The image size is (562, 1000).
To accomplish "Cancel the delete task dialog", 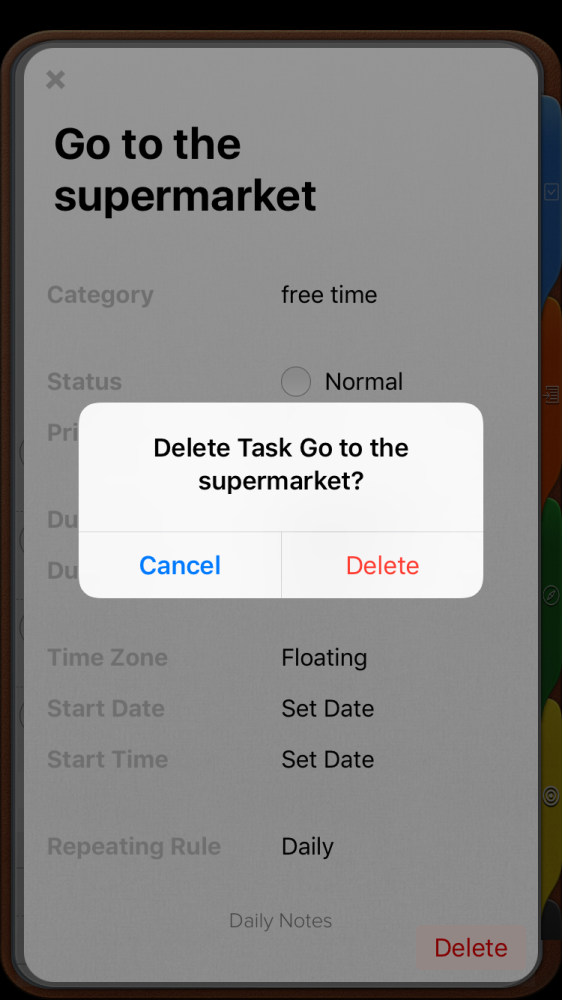I will click(x=180, y=565).
